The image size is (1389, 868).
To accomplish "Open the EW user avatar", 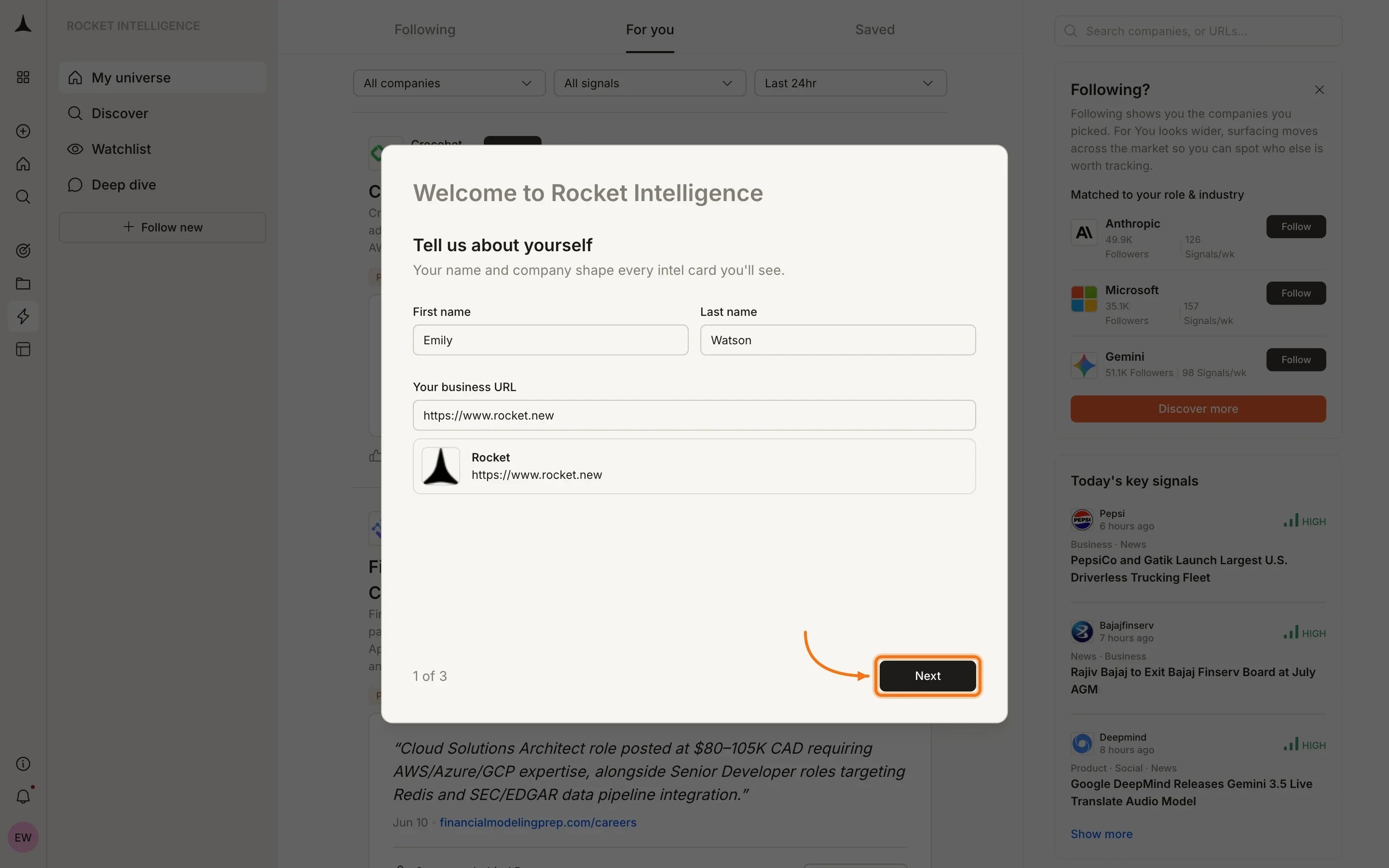I will click(x=23, y=837).
